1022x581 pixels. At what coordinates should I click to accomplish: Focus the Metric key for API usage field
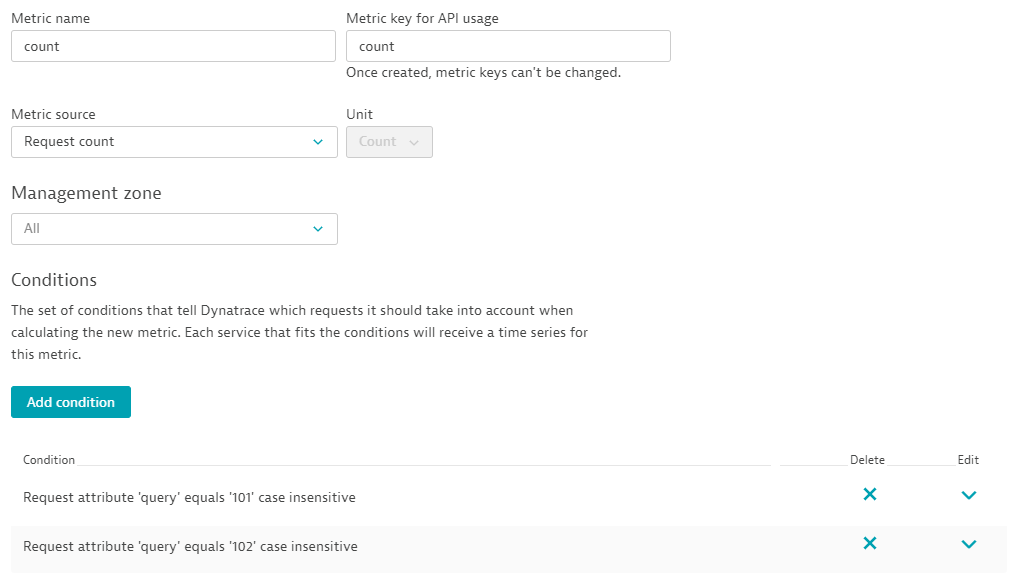(508, 46)
